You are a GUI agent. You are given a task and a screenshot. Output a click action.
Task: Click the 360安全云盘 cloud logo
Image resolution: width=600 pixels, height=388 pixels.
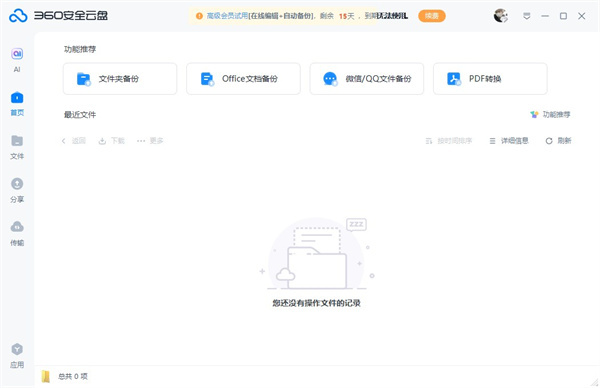tap(18, 16)
